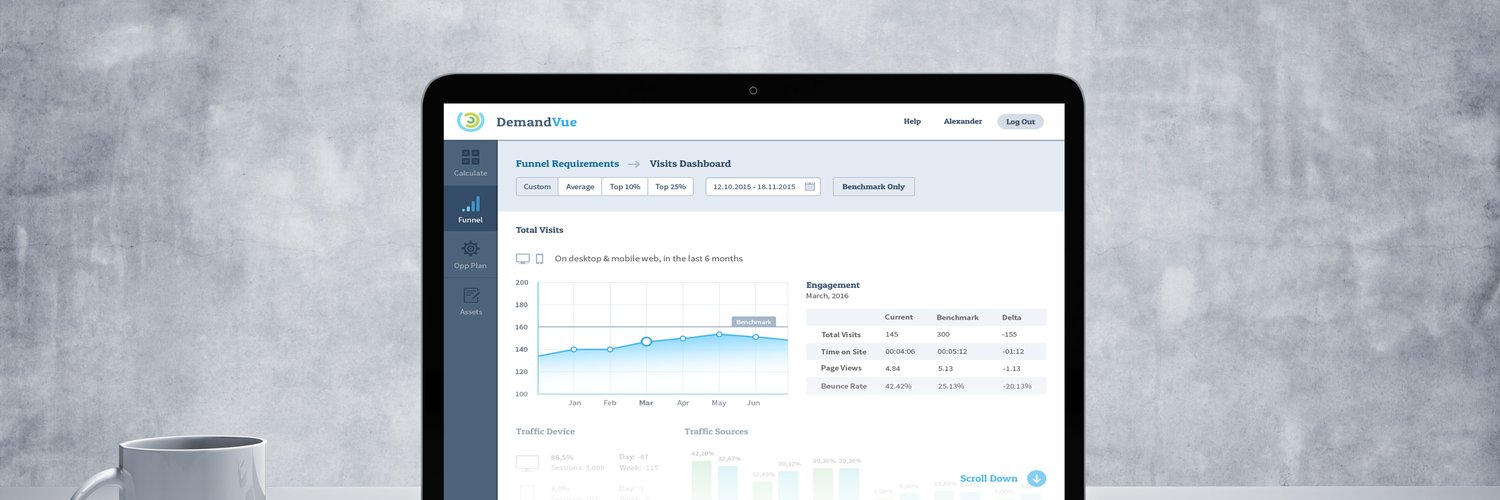Select the Custom benchmark segment
1500x500 pixels.
[x=537, y=186]
